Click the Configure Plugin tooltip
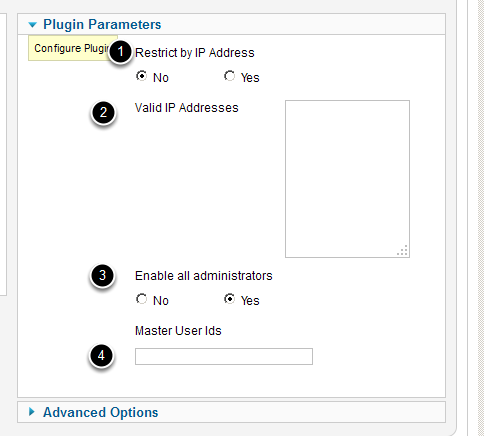The width and height of the screenshot is (484, 436). click(x=72, y=48)
